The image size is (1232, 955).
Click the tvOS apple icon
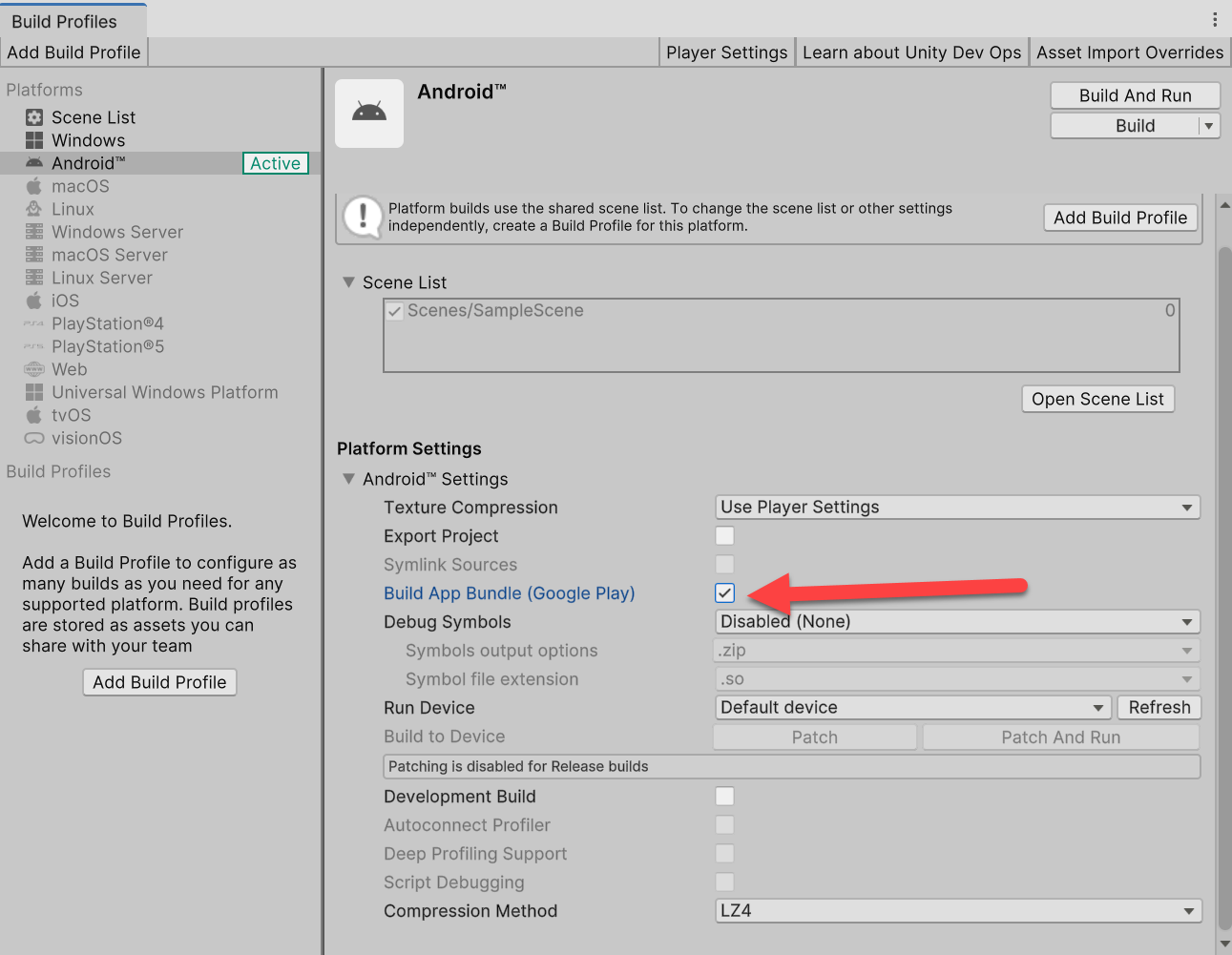[x=34, y=415]
